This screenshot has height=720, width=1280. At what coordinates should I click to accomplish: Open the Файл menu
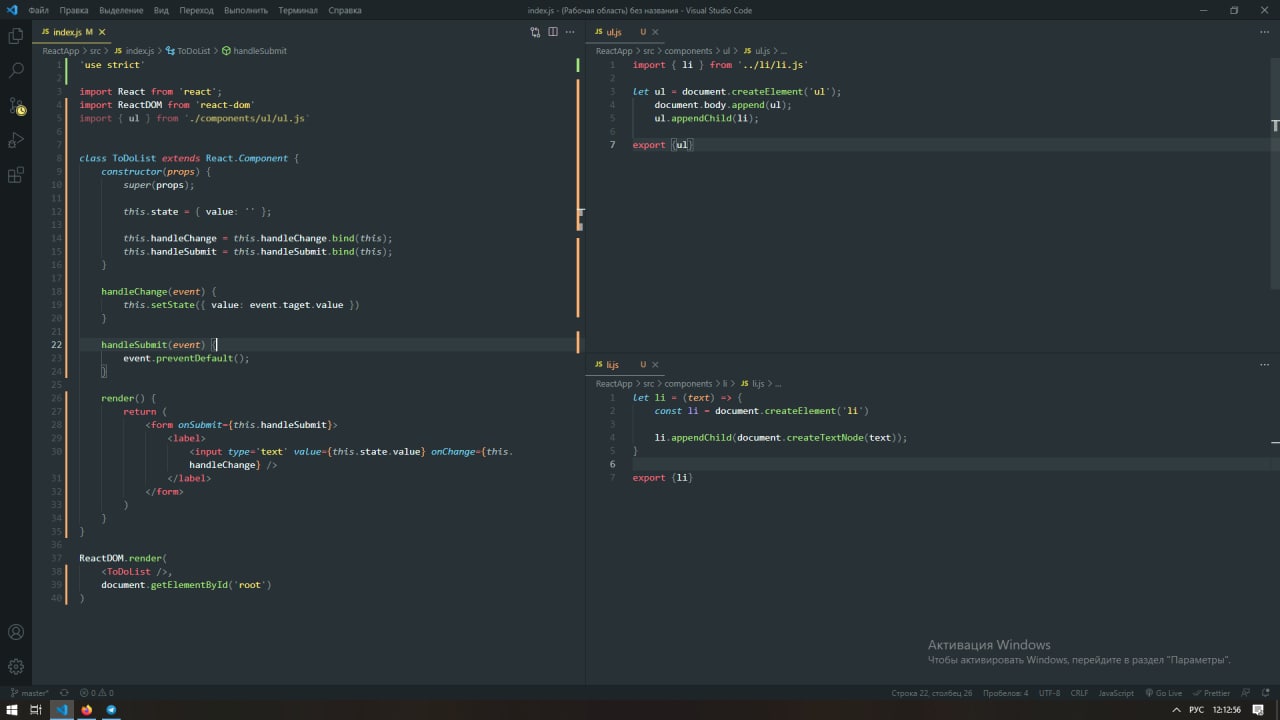[x=38, y=10]
